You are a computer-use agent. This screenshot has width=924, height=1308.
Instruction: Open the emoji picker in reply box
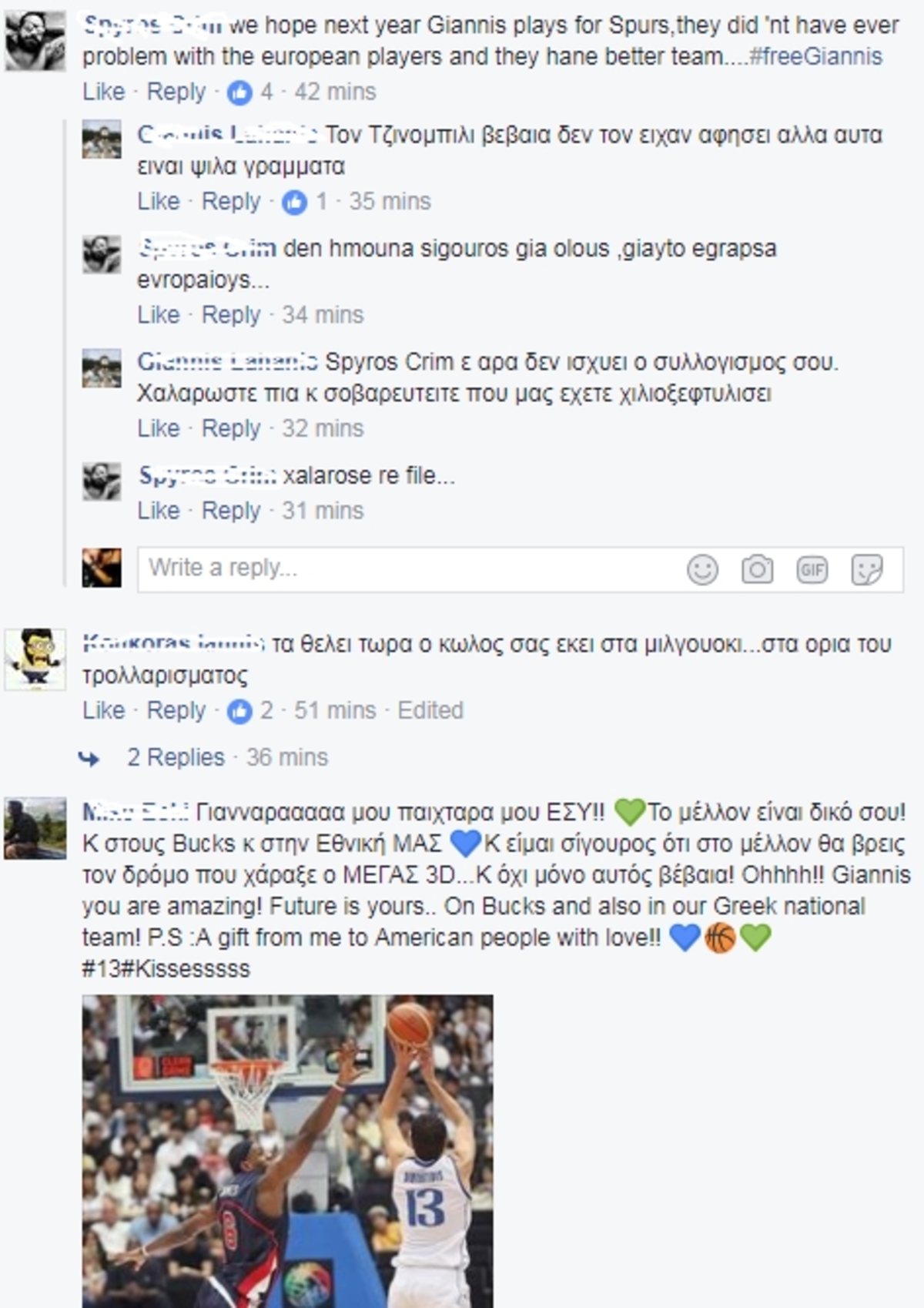click(702, 570)
